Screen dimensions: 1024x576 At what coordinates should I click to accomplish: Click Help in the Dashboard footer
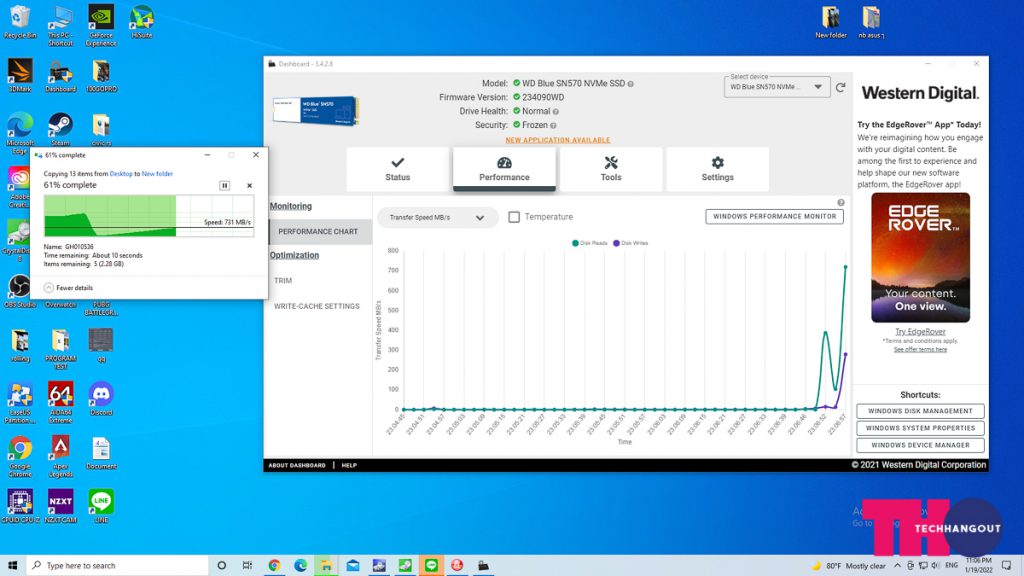point(349,466)
